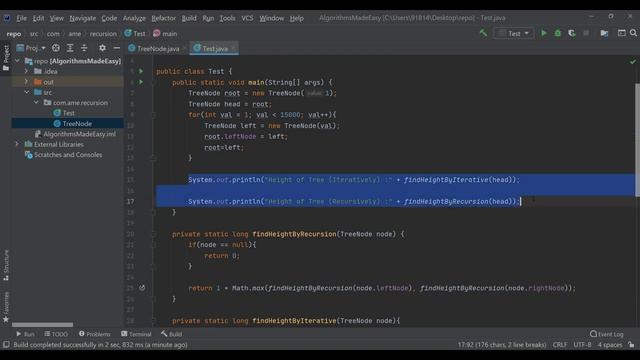Open Search Everywhere magnifier
The image size is (640, 360).
(x=633, y=33)
